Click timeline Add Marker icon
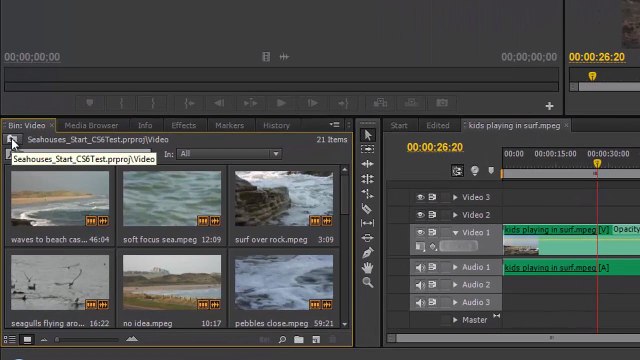This screenshot has width=640, height=360. [491, 170]
